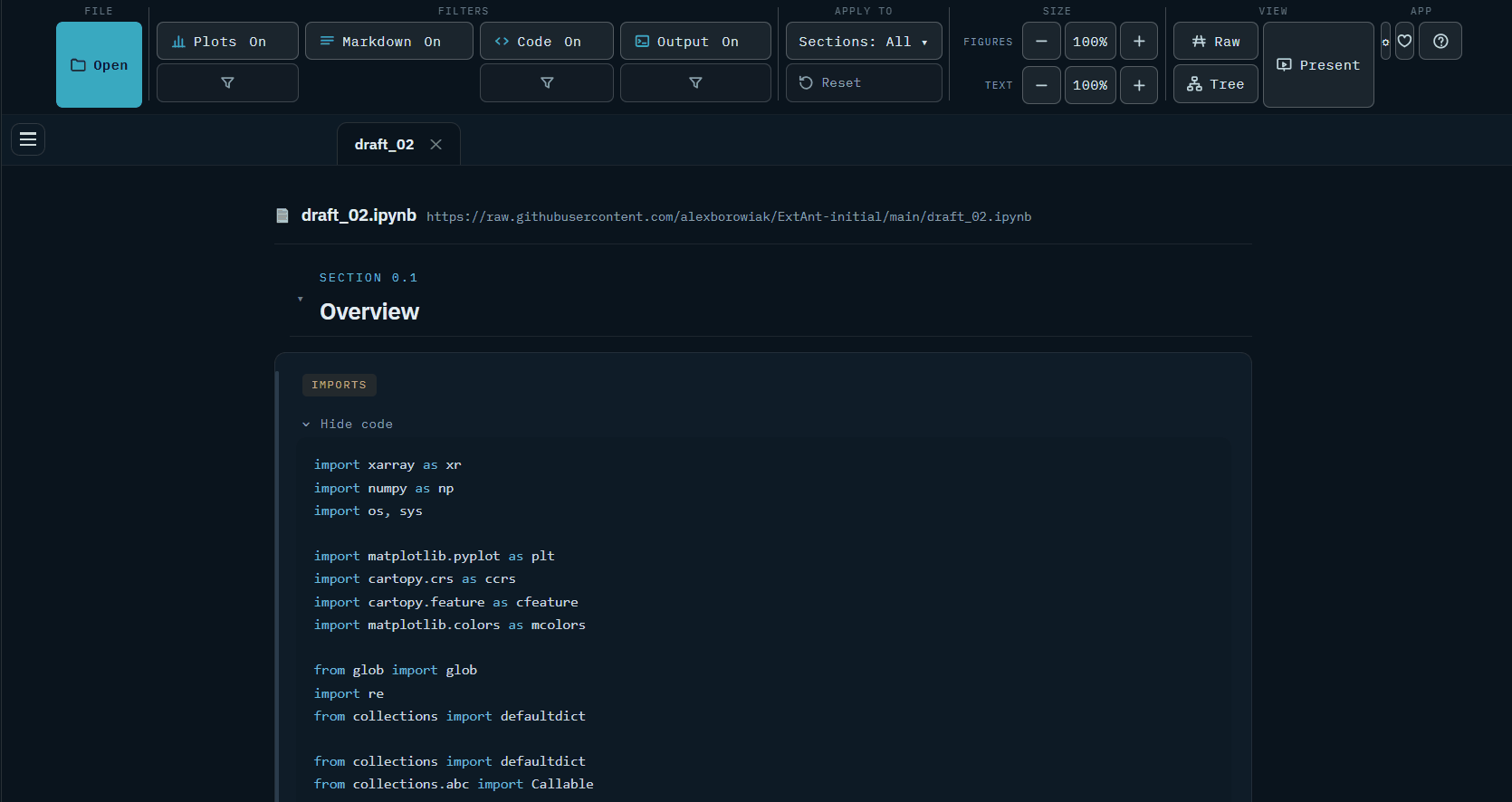Open the settings gear icon
Viewport: 1512px width, 802px height.
tap(1385, 42)
